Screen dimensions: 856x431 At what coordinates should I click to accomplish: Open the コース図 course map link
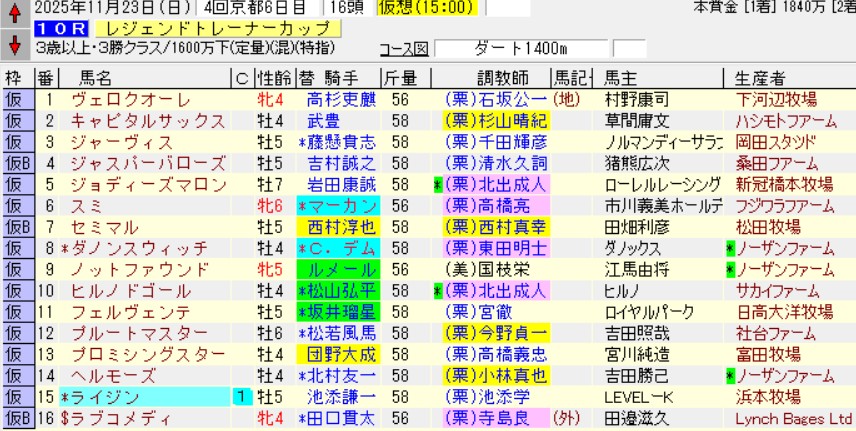(x=404, y=48)
